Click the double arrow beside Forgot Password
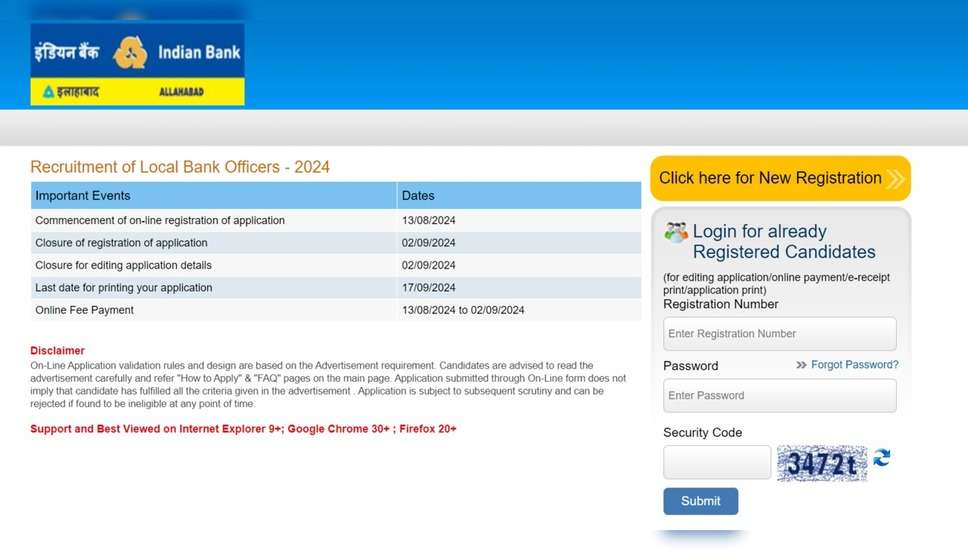This screenshot has height=550, width=968. pyautogui.click(x=801, y=366)
